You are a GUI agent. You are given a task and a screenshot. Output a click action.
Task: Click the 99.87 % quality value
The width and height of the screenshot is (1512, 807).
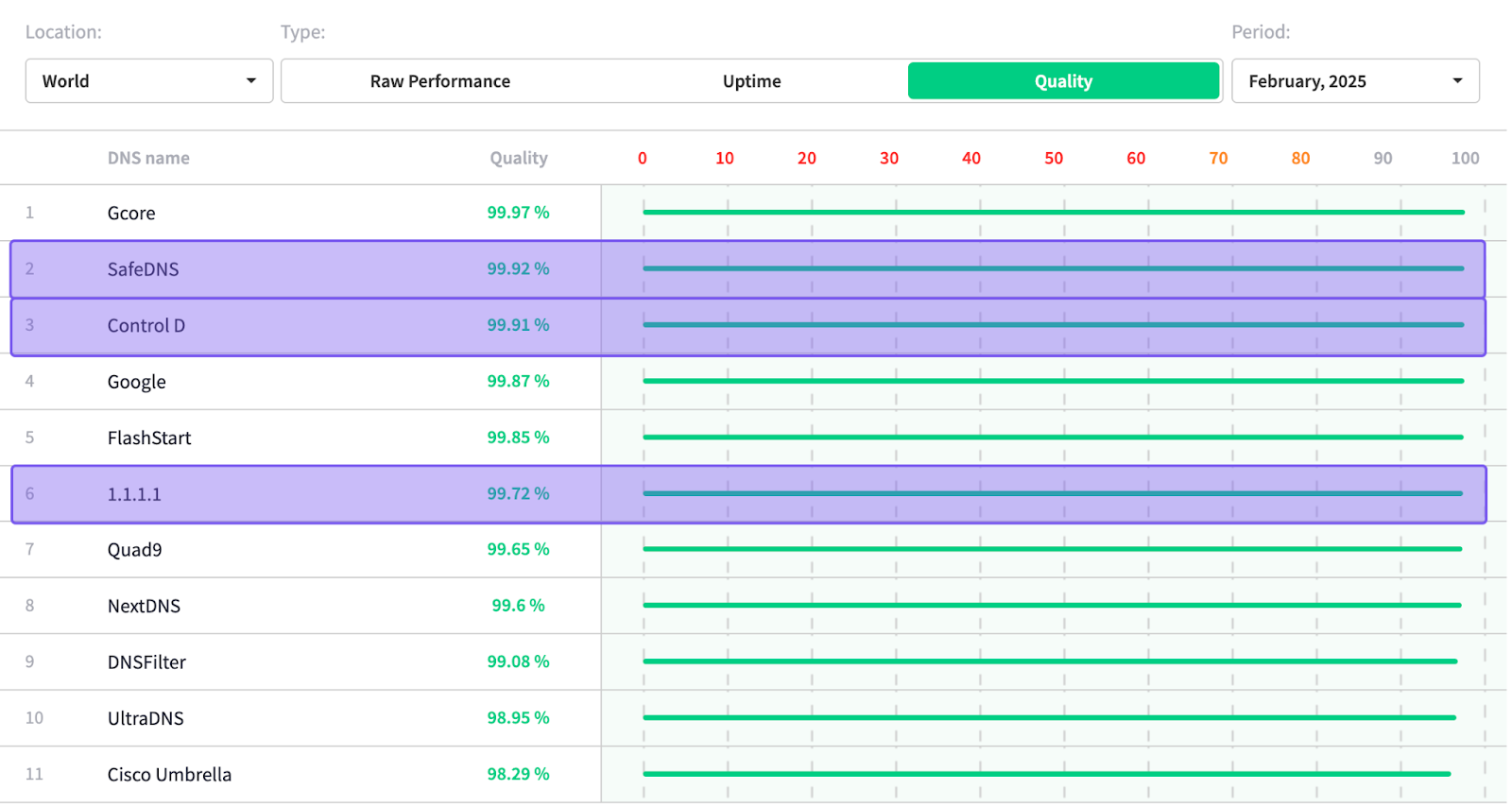coord(518,381)
